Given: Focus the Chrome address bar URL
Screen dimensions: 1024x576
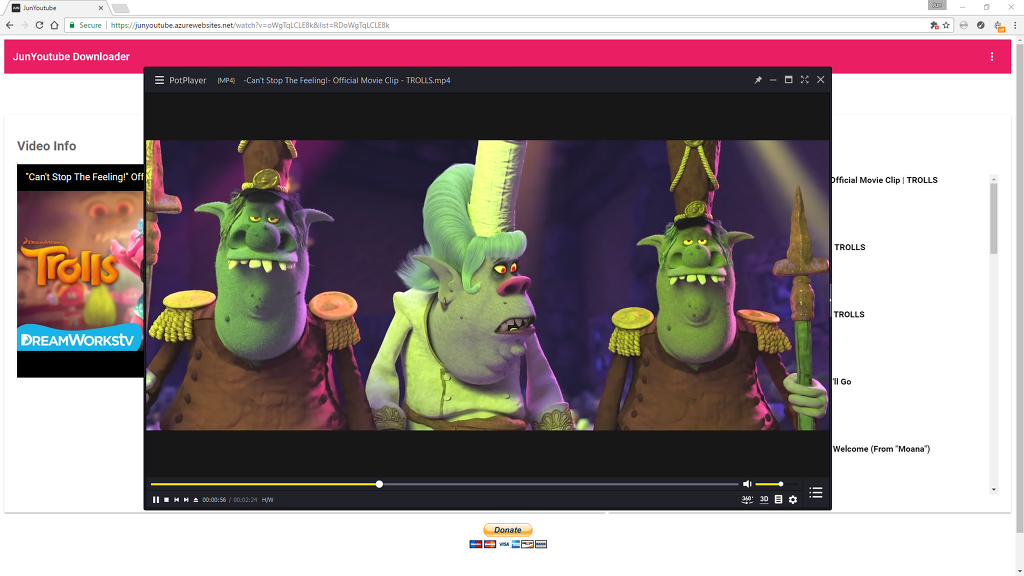Looking at the screenshot, I should click(x=250, y=25).
